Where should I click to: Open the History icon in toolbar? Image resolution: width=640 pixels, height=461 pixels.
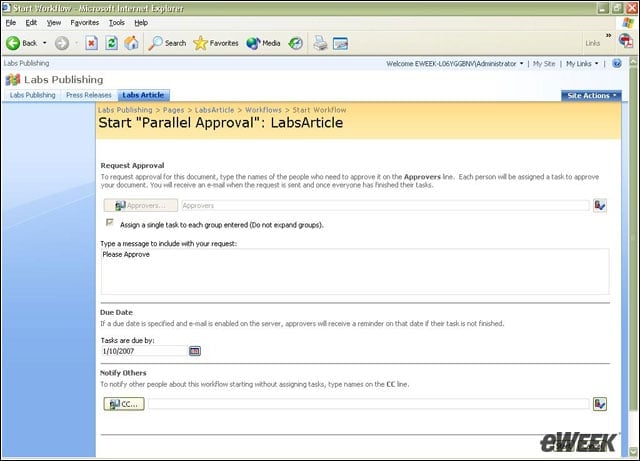pos(296,43)
